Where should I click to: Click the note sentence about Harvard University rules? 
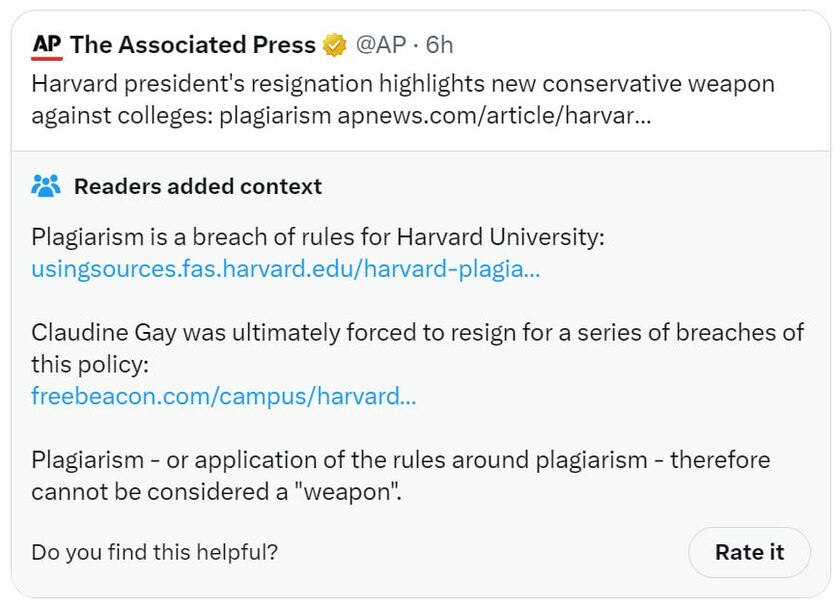coord(318,237)
